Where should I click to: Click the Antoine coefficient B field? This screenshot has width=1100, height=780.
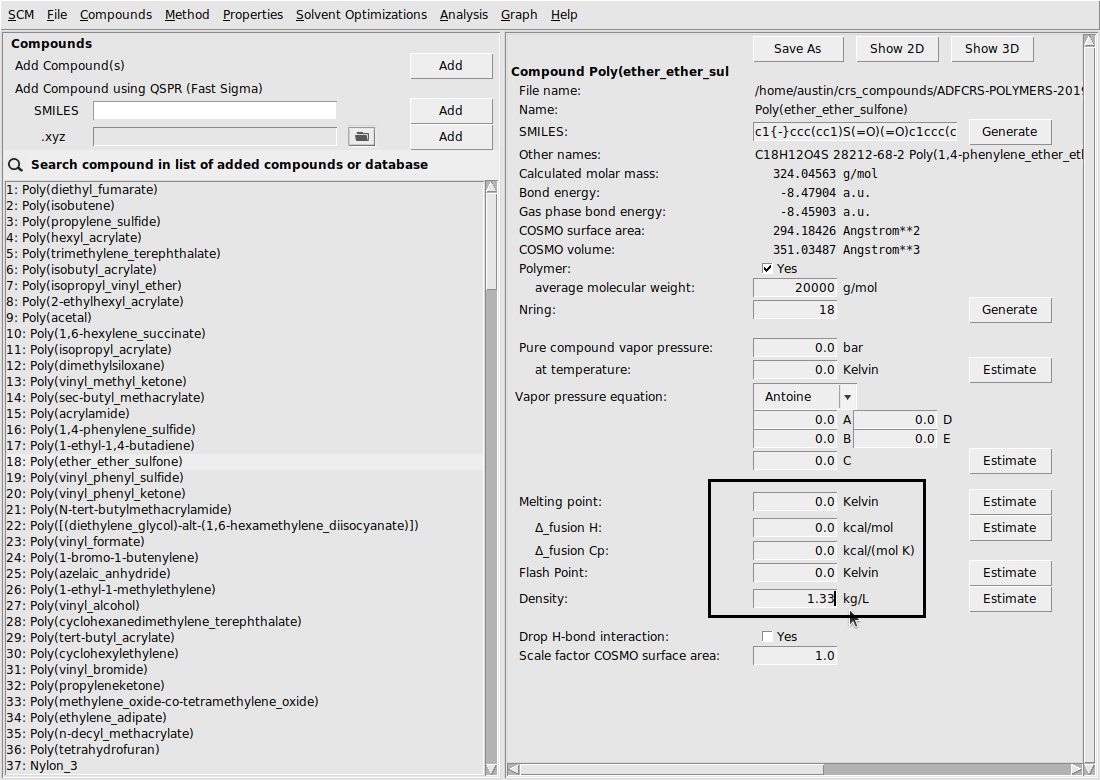click(795, 438)
